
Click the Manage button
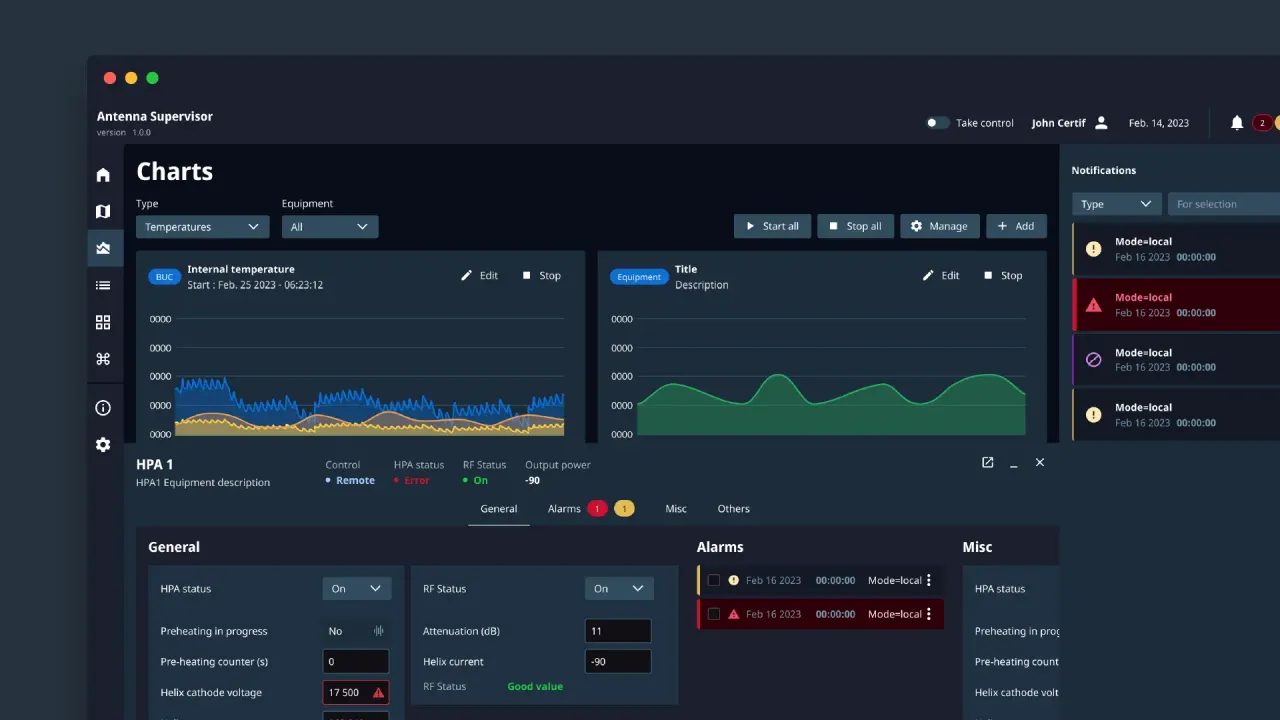(939, 226)
